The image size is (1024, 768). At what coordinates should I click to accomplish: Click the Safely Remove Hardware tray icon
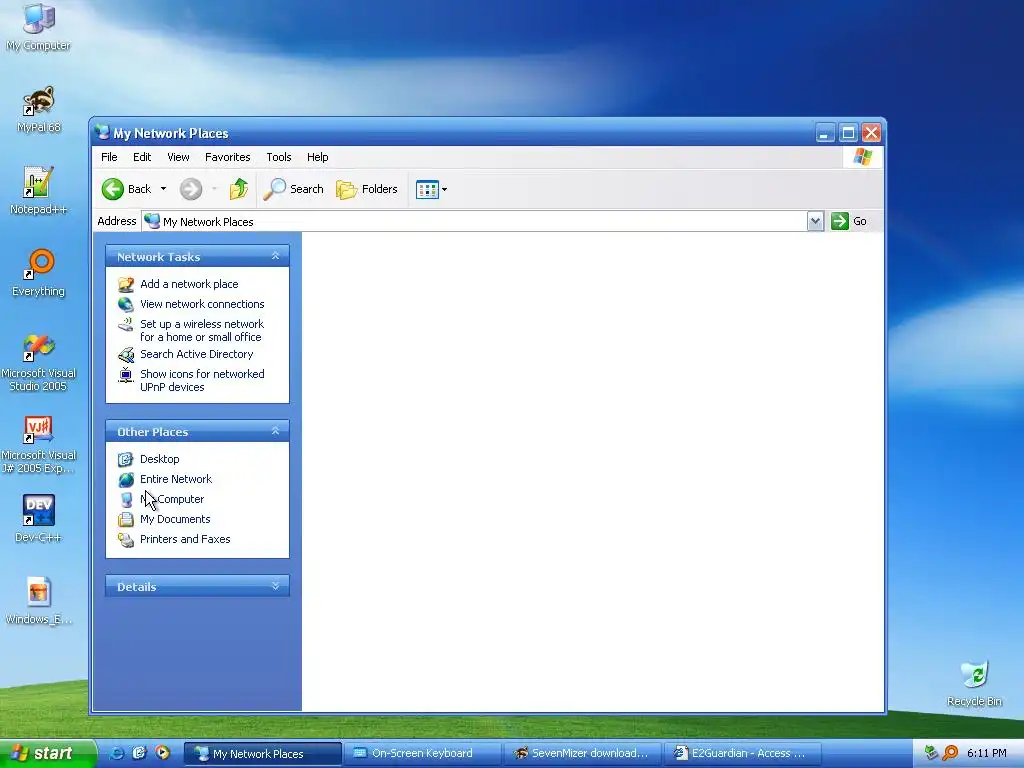(931, 754)
